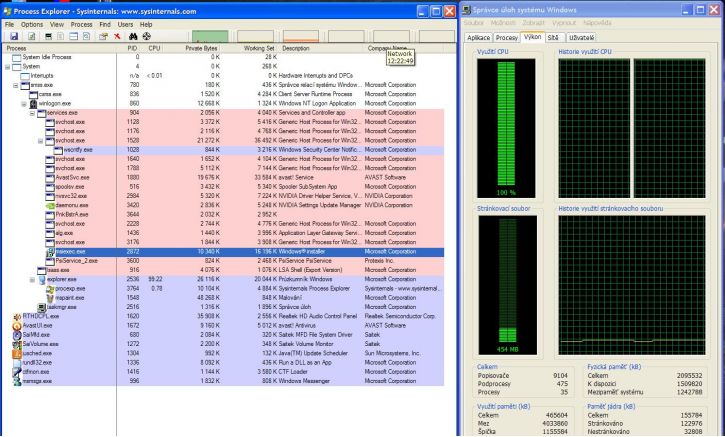The width and height of the screenshot is (725, 437).
Task: Click the SaiVolume.exe process icon
Action: tap(17, 344)
